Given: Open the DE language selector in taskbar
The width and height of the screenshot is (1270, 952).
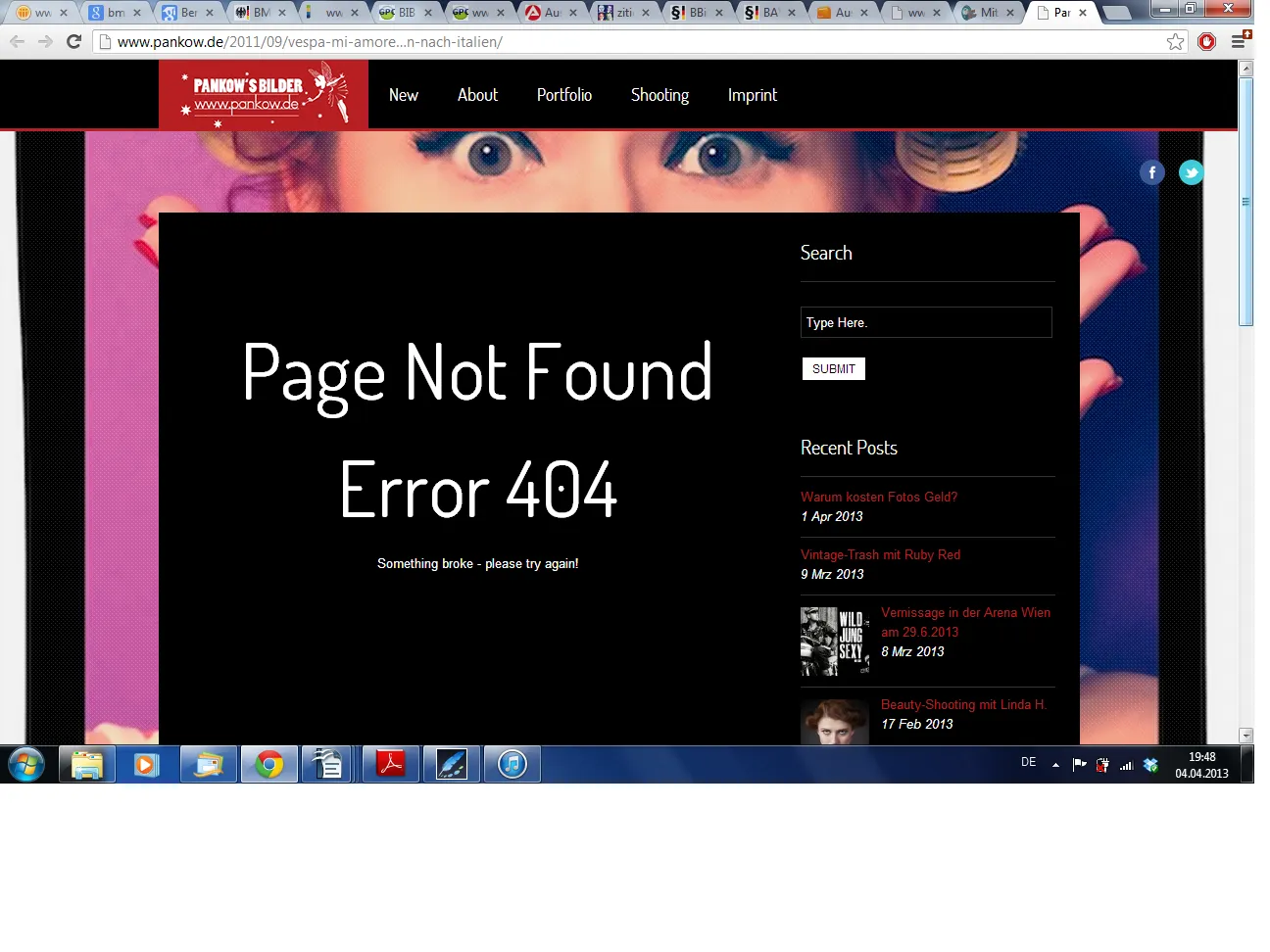Looking at the screenshot, I should pos(1028,762).
